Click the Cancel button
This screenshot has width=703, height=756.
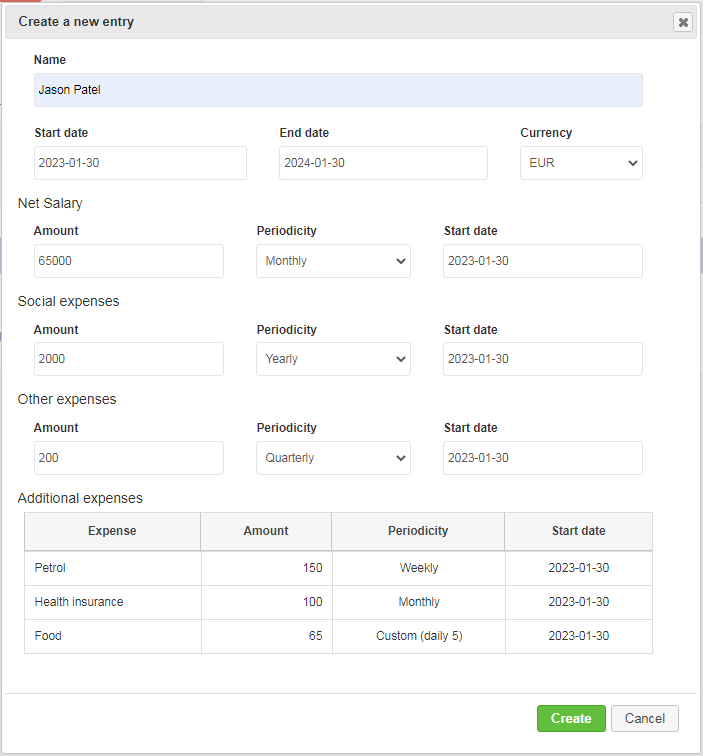pyautogui.click(x=645, y=718)
